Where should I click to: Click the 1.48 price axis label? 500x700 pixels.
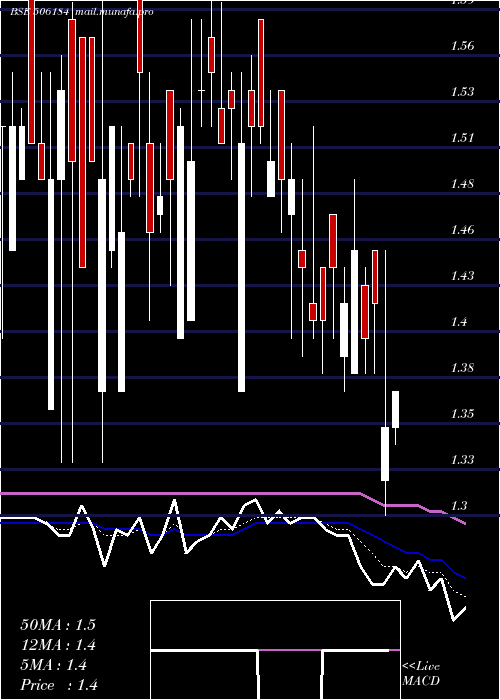tap(462, 183)
